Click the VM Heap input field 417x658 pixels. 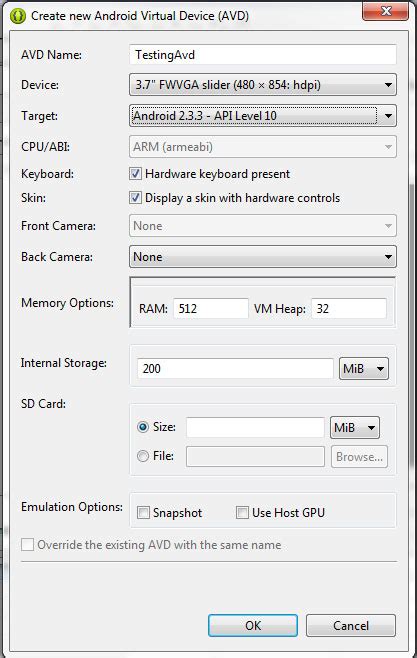point(349,309)
